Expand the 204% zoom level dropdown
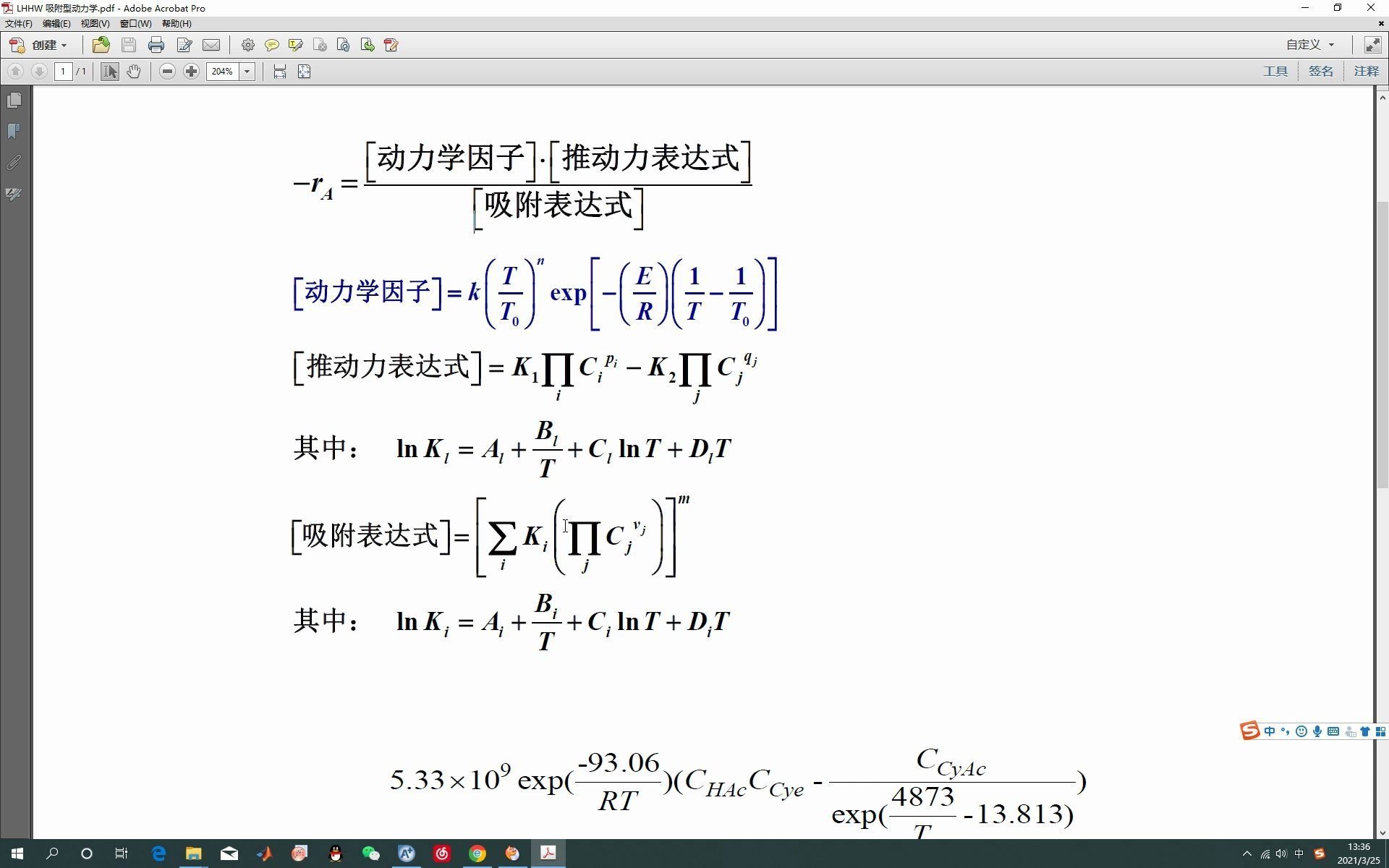The image size is (1389, 868). pyautogui.click(x=247, y=71)
